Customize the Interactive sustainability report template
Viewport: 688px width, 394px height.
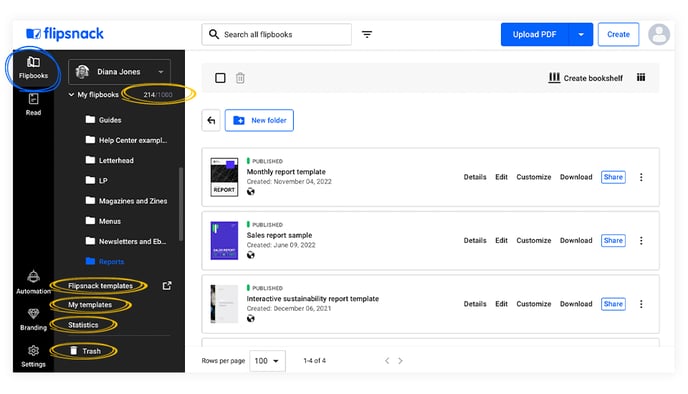click(x=534, y=304)
